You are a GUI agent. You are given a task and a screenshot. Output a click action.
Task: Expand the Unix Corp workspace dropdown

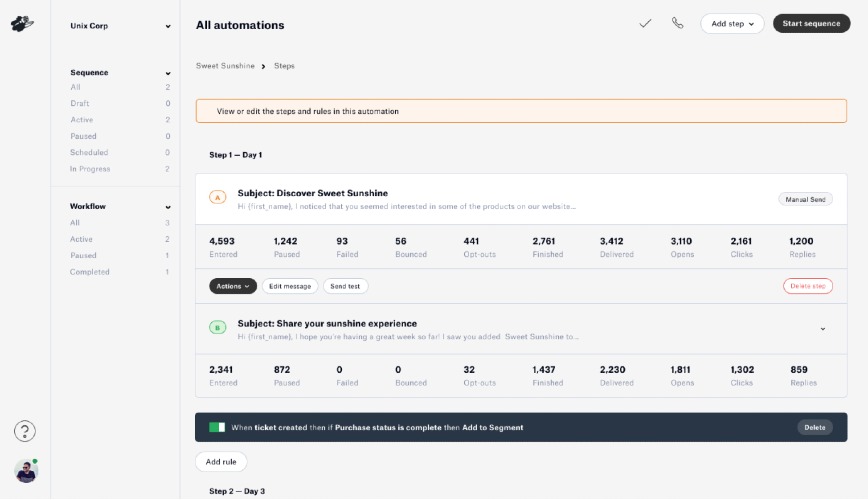click(167, 26)
